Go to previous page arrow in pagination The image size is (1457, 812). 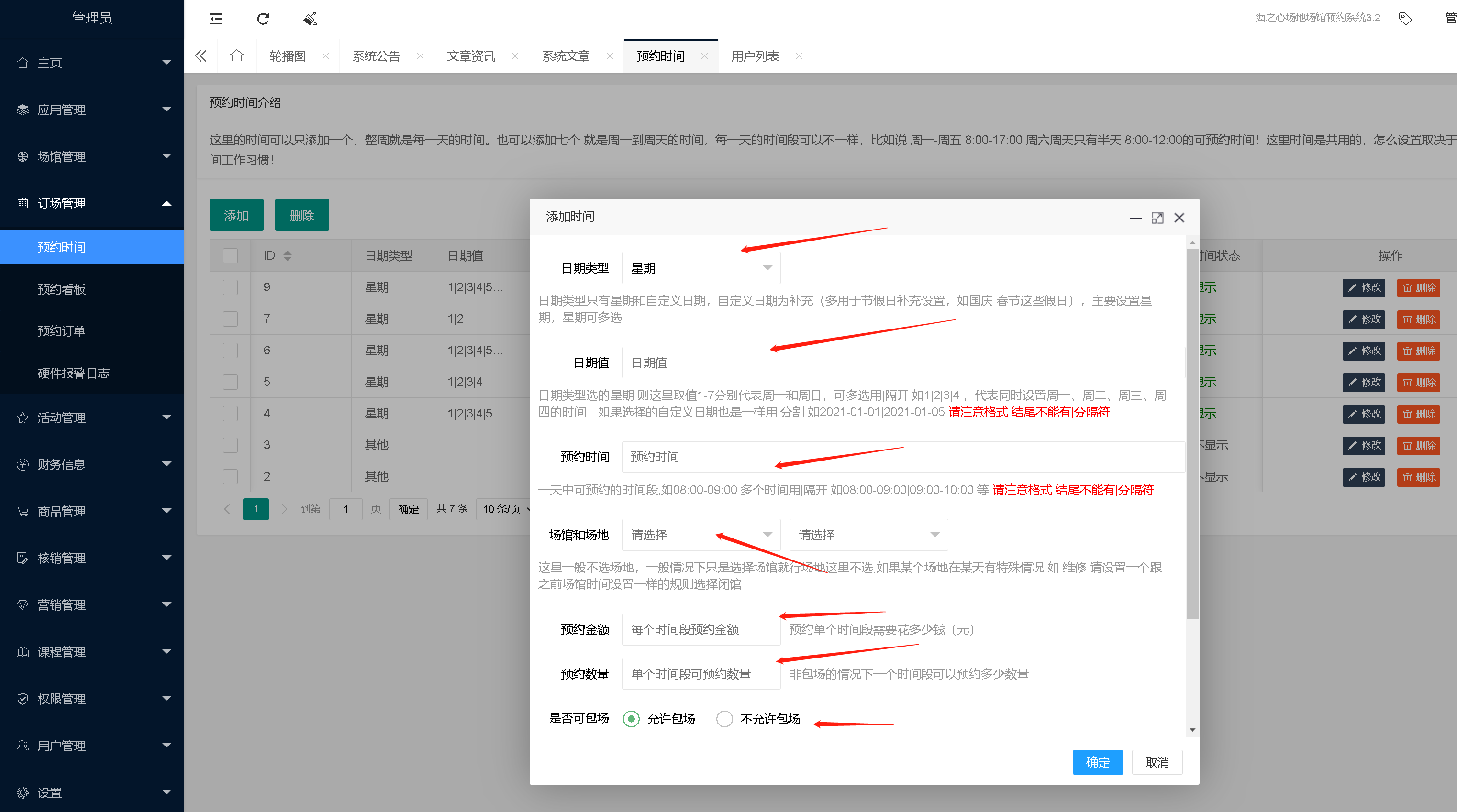point(227,509)
